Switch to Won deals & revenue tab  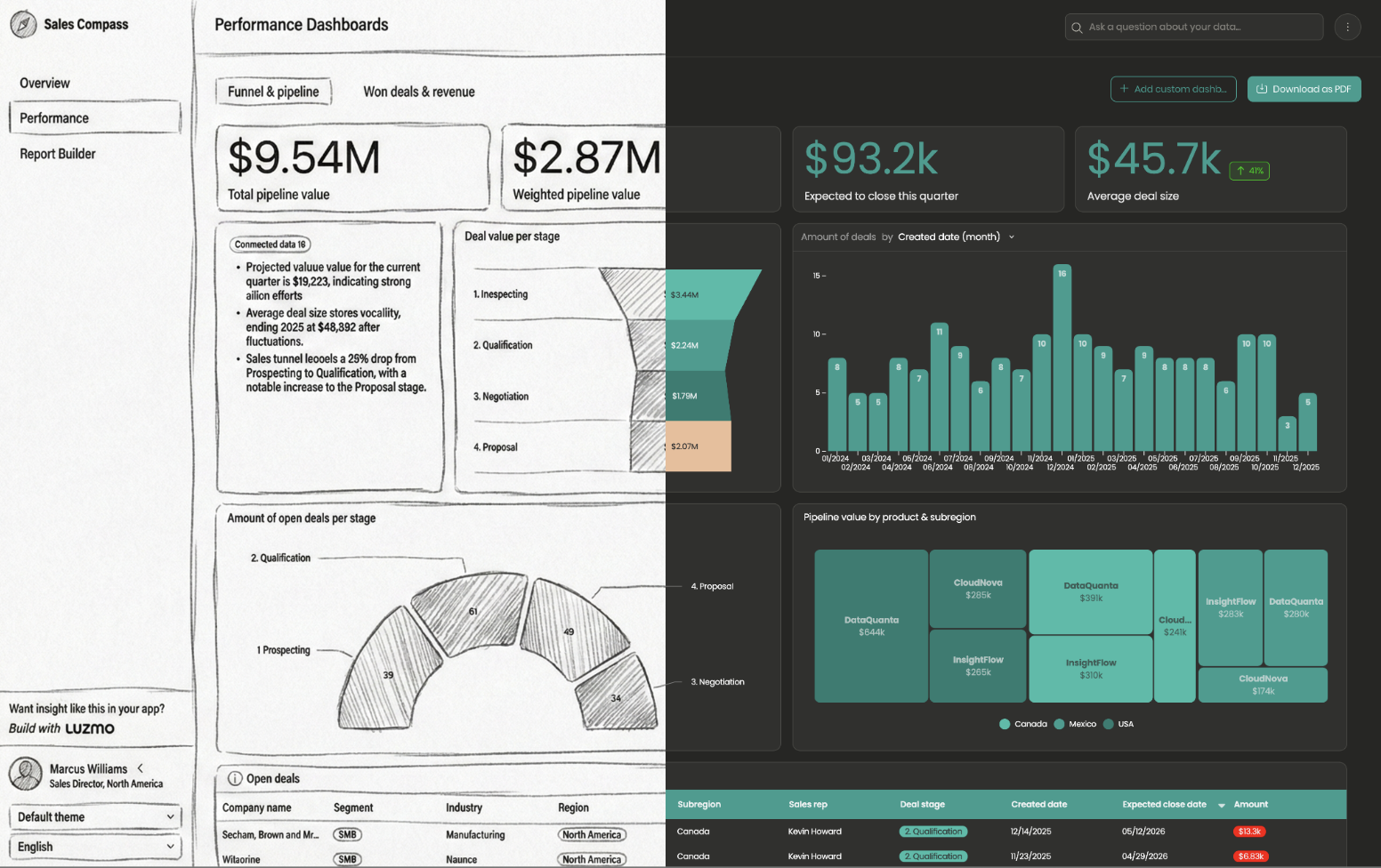click(x=419, y=92)
